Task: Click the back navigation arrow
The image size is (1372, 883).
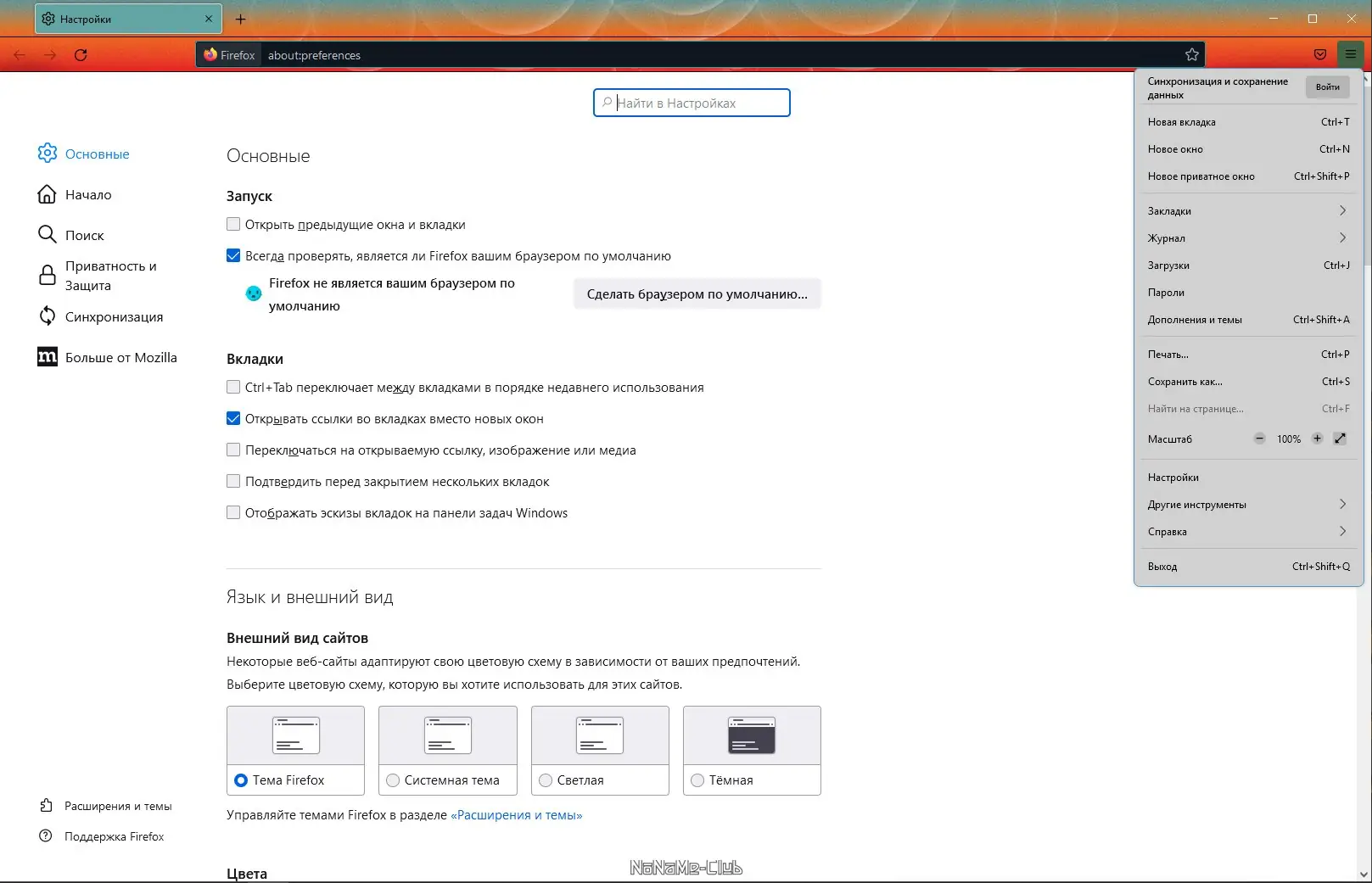Action: [x=20, y=55]
